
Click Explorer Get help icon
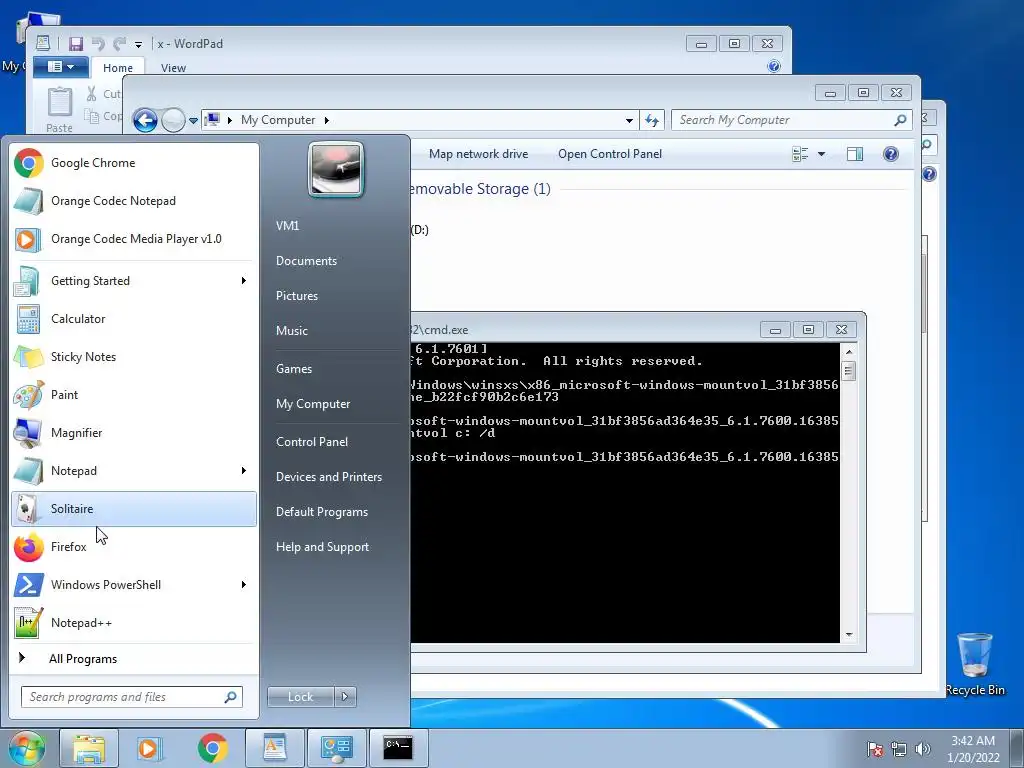point(891,154)
